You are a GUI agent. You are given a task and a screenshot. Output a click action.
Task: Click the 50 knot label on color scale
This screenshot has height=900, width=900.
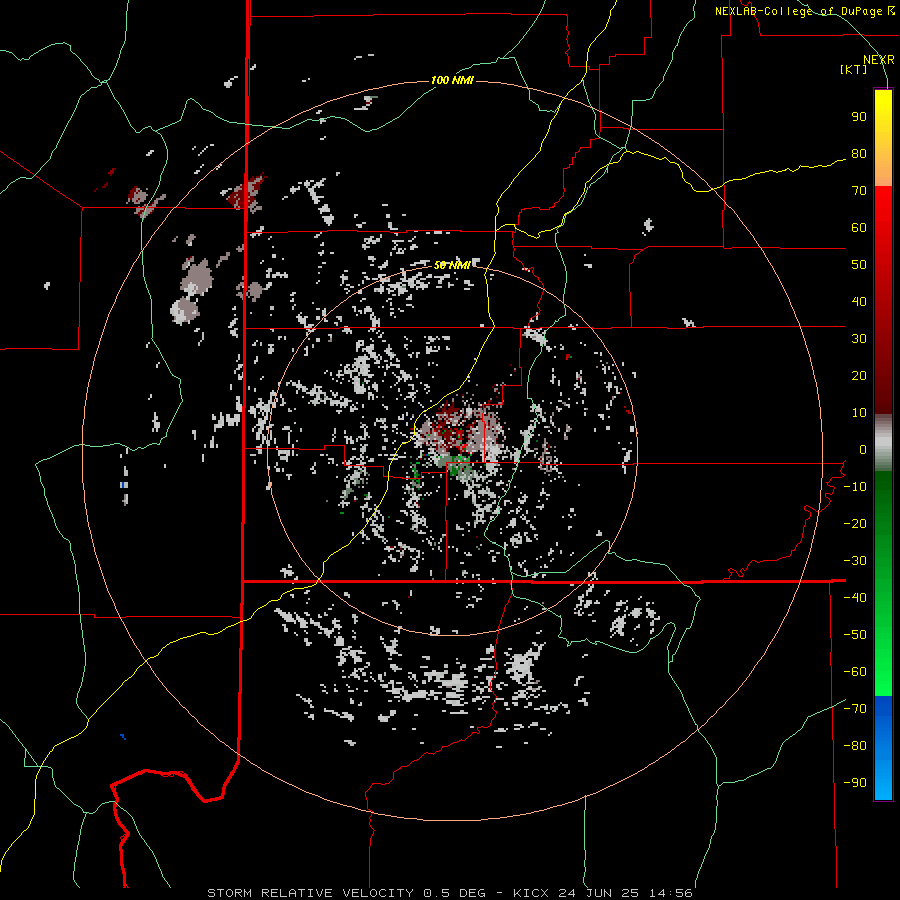click(x=859, y=265)
